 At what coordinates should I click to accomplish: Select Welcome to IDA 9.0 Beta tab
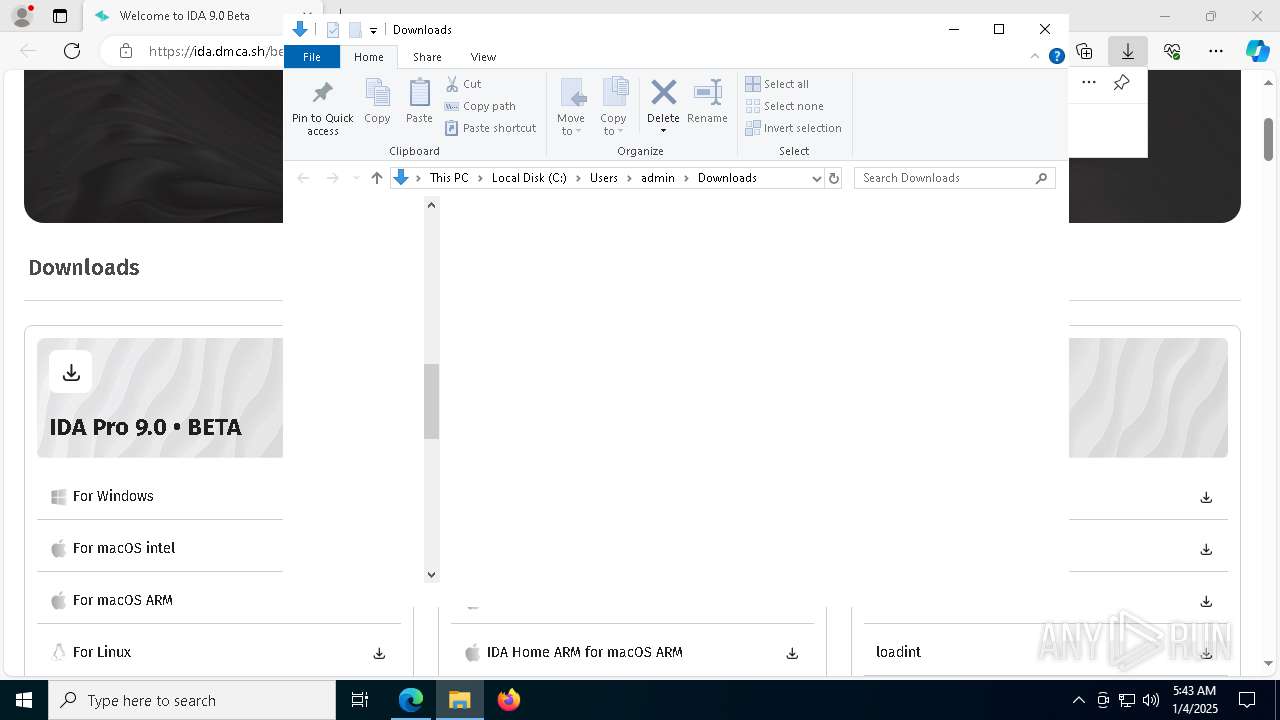185,16
